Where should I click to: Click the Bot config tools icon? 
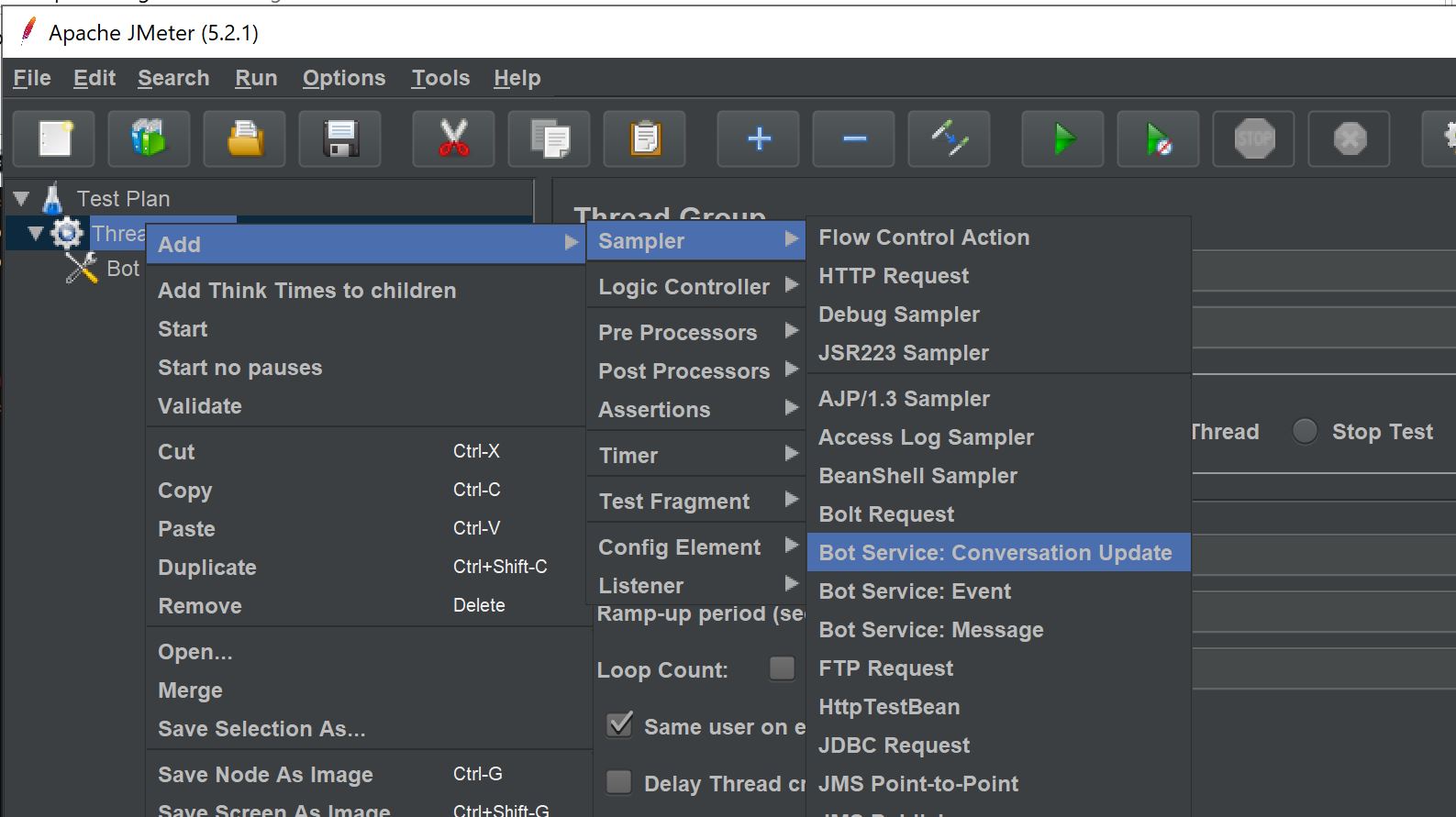point(82,268)
